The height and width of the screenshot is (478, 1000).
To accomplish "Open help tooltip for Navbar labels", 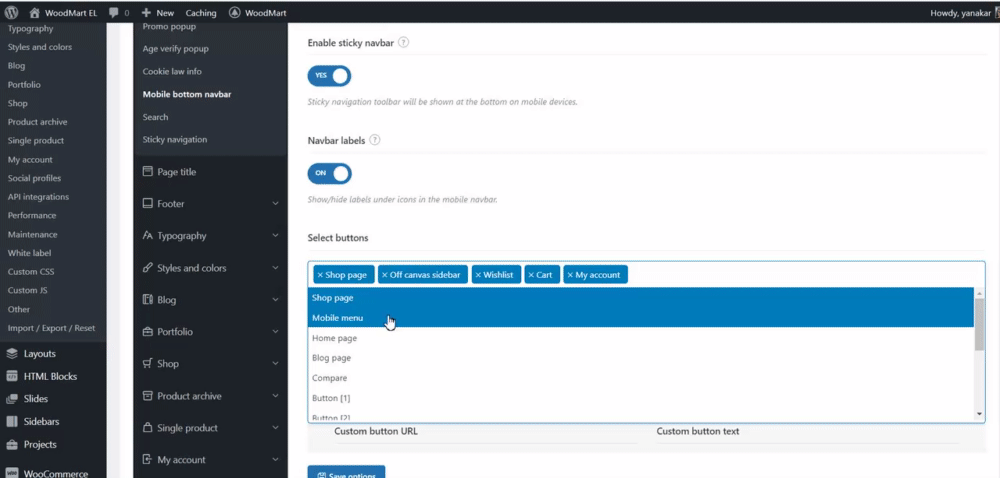I will click(375, 140).
